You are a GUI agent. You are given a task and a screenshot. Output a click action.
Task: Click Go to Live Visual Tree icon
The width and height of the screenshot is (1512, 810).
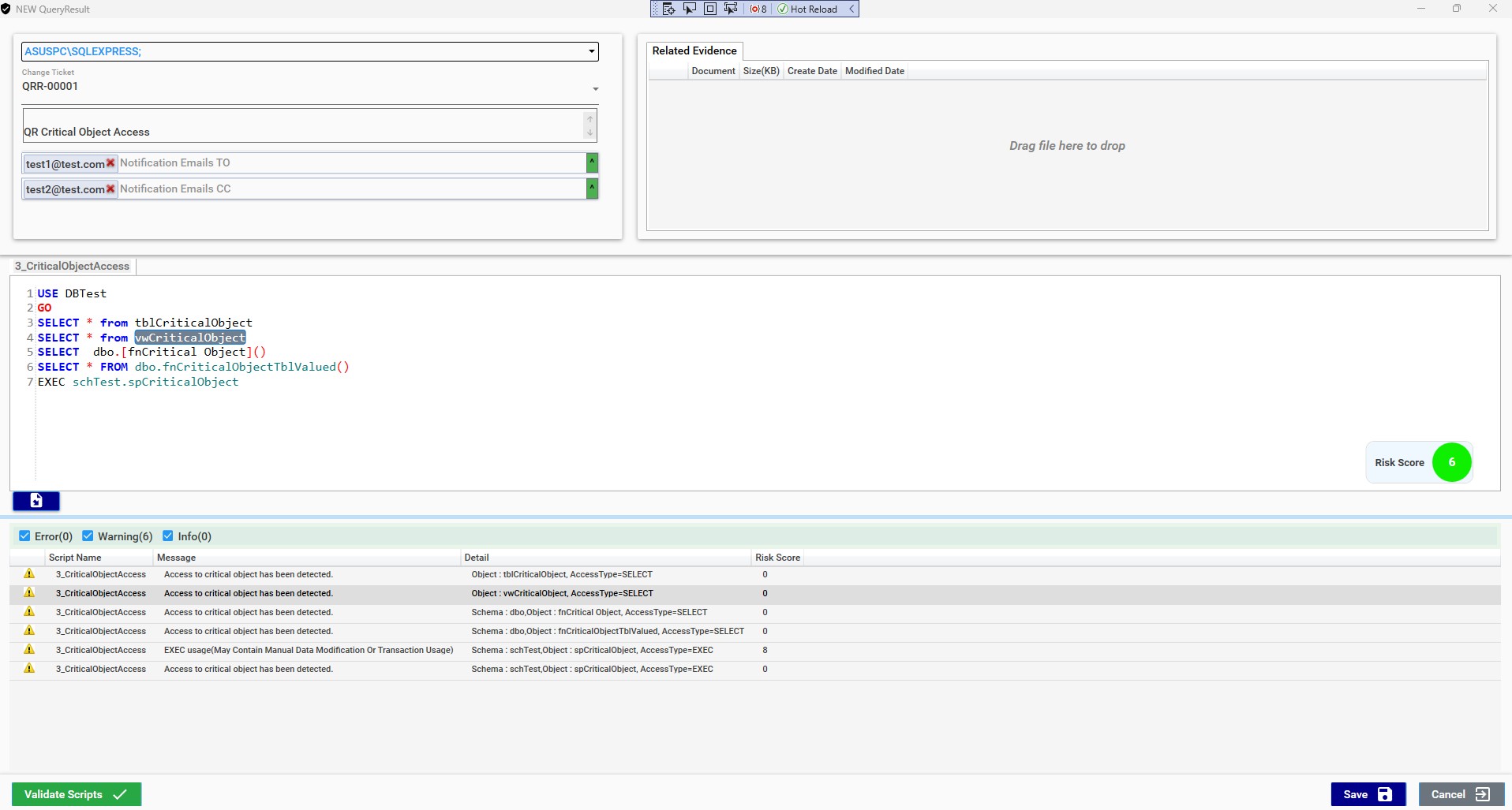(668, 9)
